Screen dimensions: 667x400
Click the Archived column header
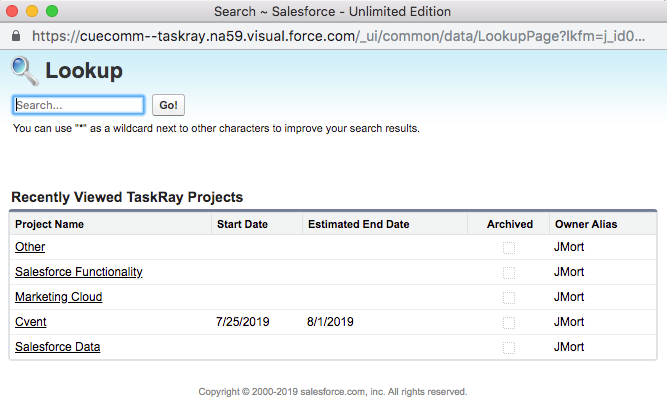point(510,224)
